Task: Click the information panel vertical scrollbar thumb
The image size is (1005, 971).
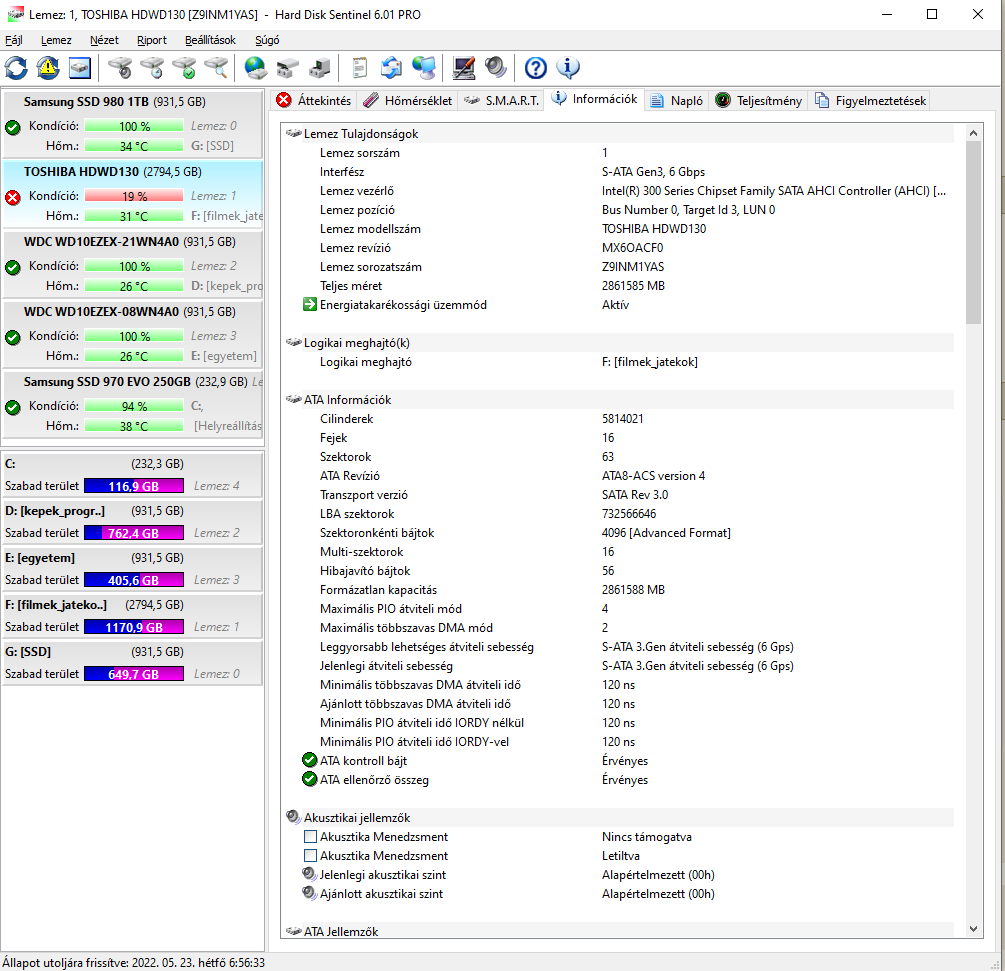Action: [973, 232]
